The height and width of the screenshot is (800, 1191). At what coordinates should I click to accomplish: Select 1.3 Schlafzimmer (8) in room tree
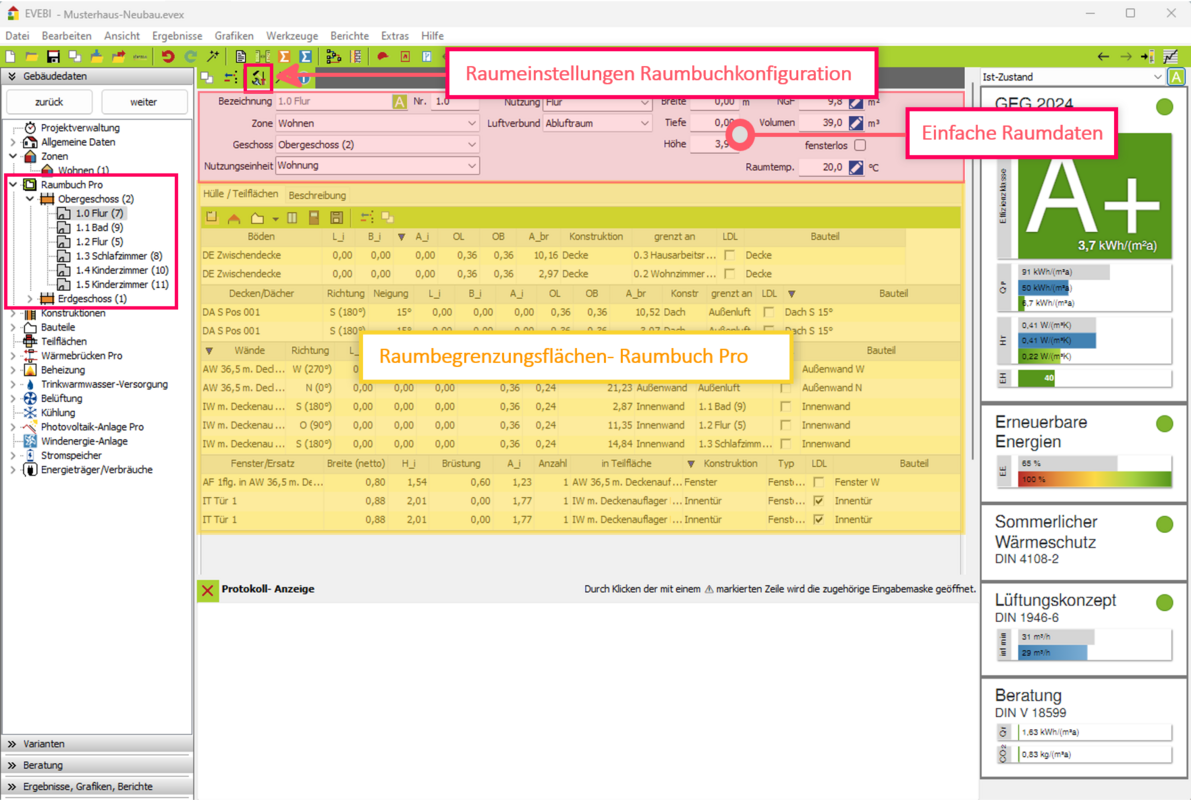pos(118,256)
